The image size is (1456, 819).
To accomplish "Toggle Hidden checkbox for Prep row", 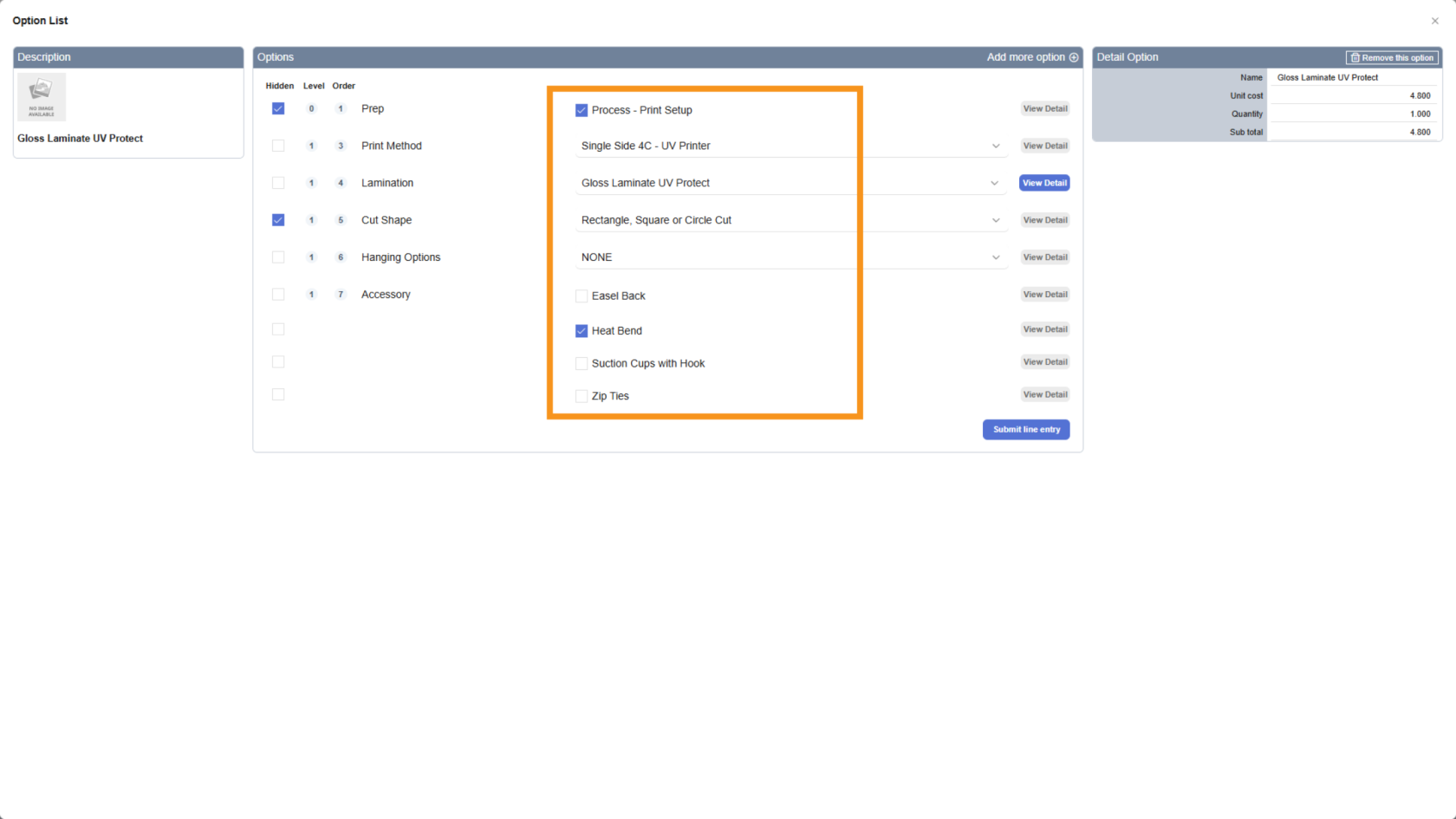I will coord(278,109).
